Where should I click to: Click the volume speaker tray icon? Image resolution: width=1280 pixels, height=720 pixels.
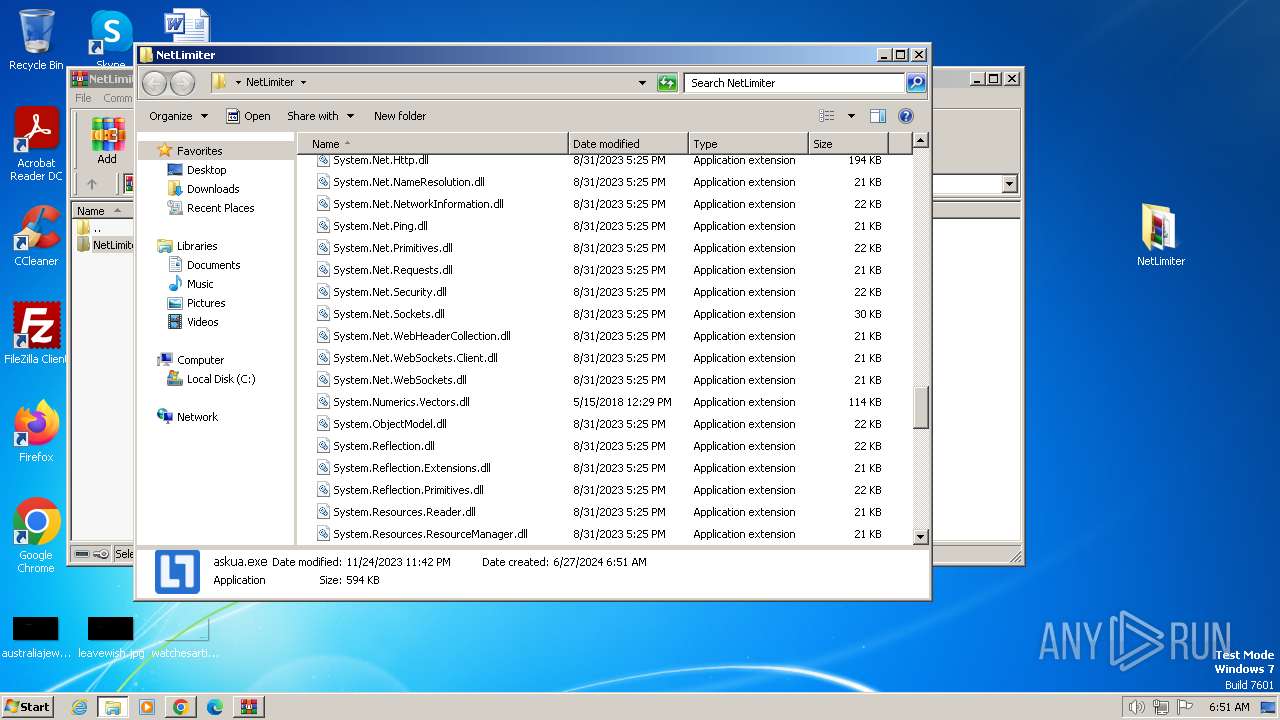[x=1137, y=707]
